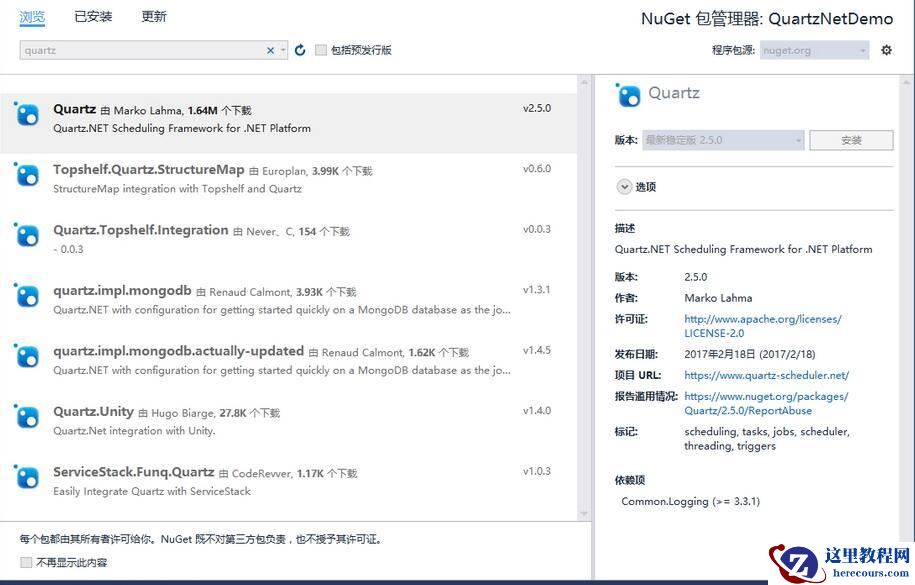Click the ServiceStack.Funq.Quartz package icon
Image resolution: width=915 pixels, height=585 pixels.
coord(26,477)
